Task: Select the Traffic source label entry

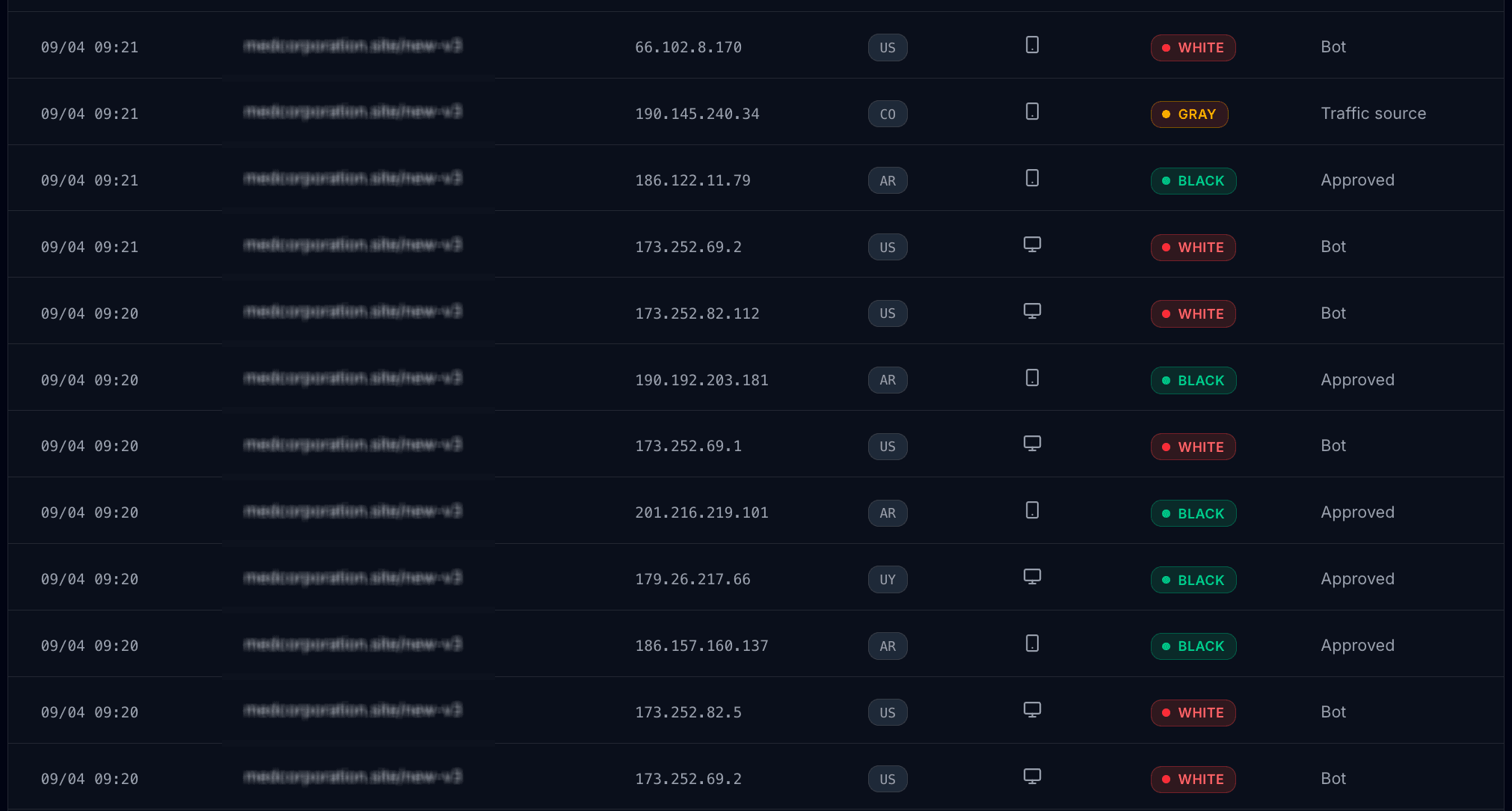Action: point(1373,113)
